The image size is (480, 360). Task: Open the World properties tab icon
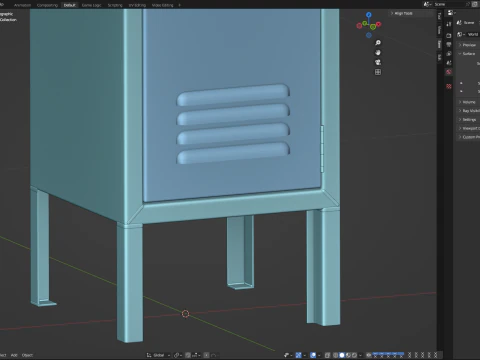click(x=449, y=72)
